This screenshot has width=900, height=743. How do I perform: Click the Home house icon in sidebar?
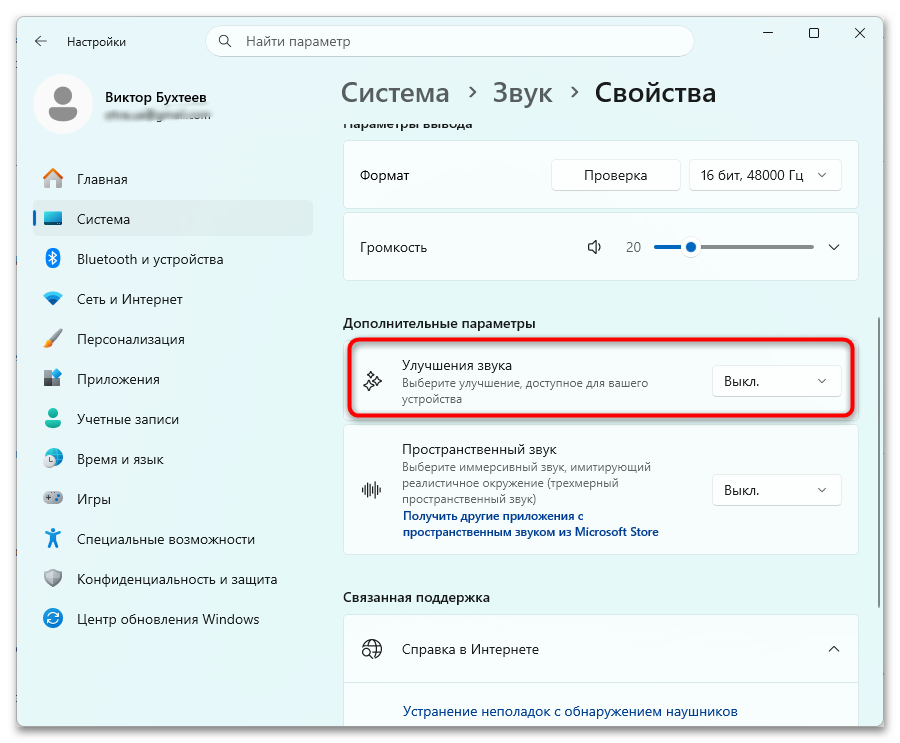53,179
